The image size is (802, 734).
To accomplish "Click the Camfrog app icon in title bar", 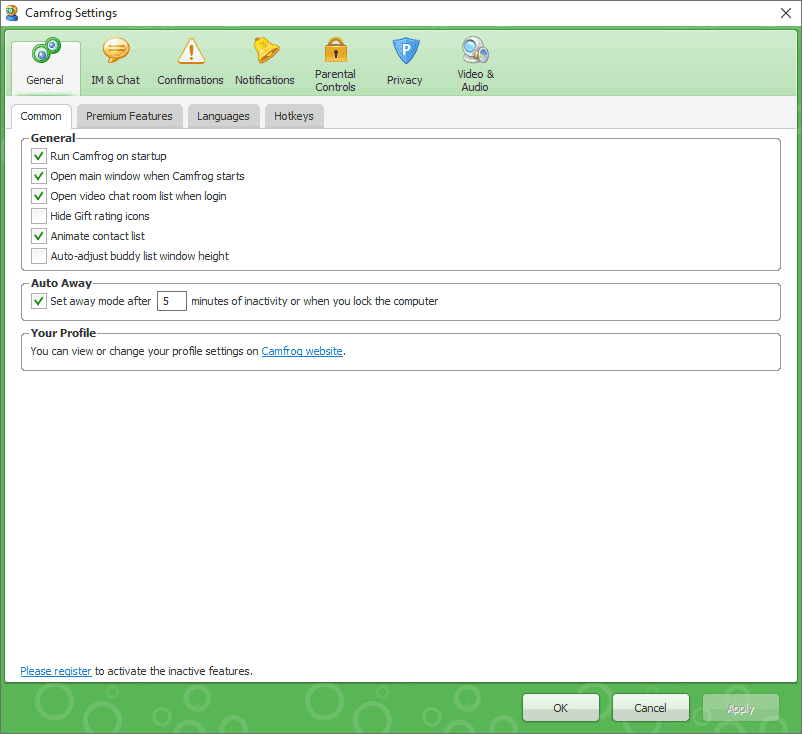I will click(12, 13).
